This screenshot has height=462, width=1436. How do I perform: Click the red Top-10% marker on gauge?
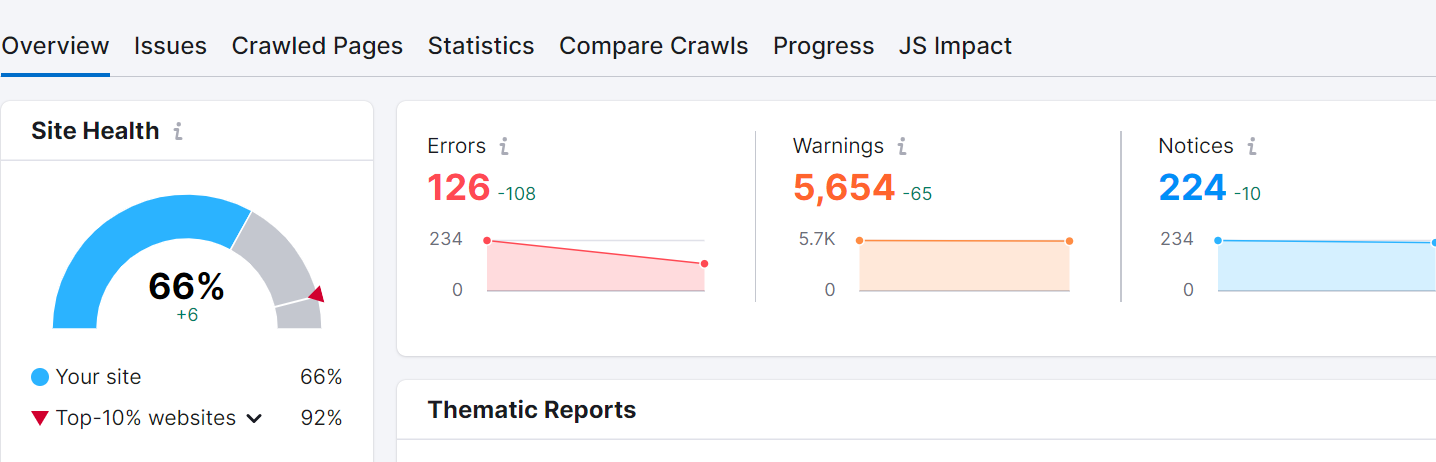point(316,294)
